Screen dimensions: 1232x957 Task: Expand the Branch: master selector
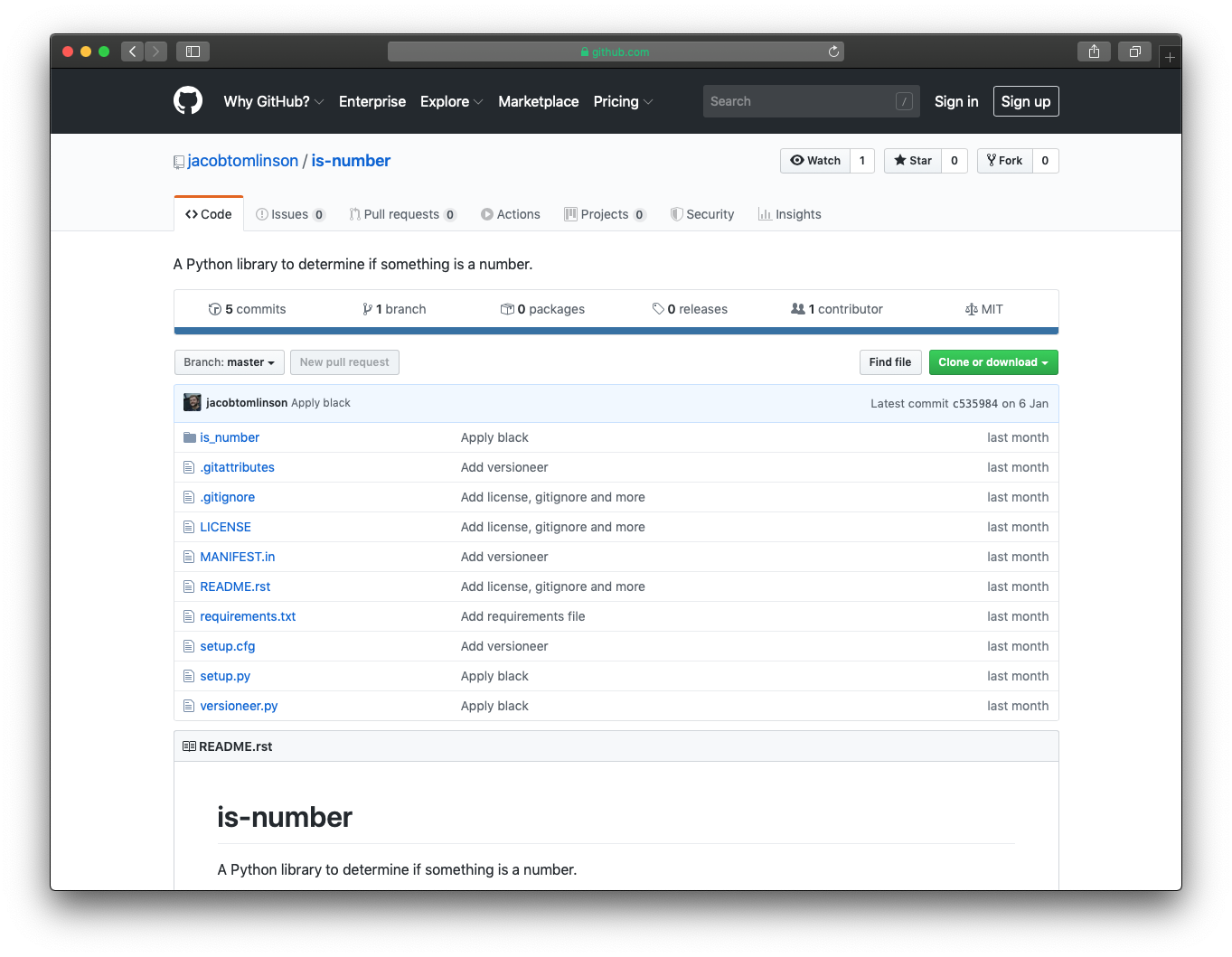229,361
